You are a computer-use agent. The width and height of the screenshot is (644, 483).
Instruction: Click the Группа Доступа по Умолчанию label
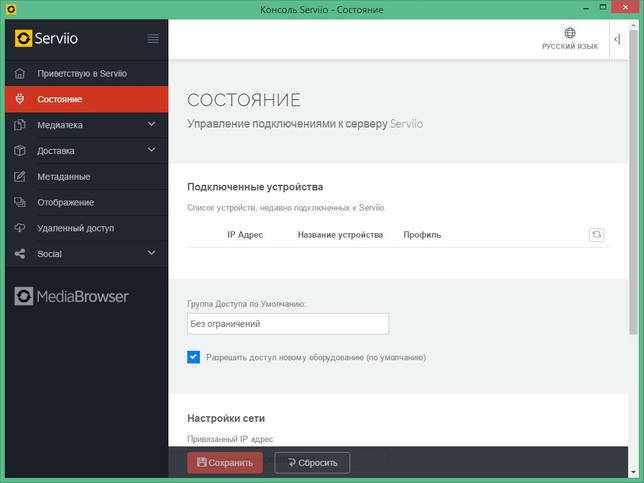tap(246, 304)
